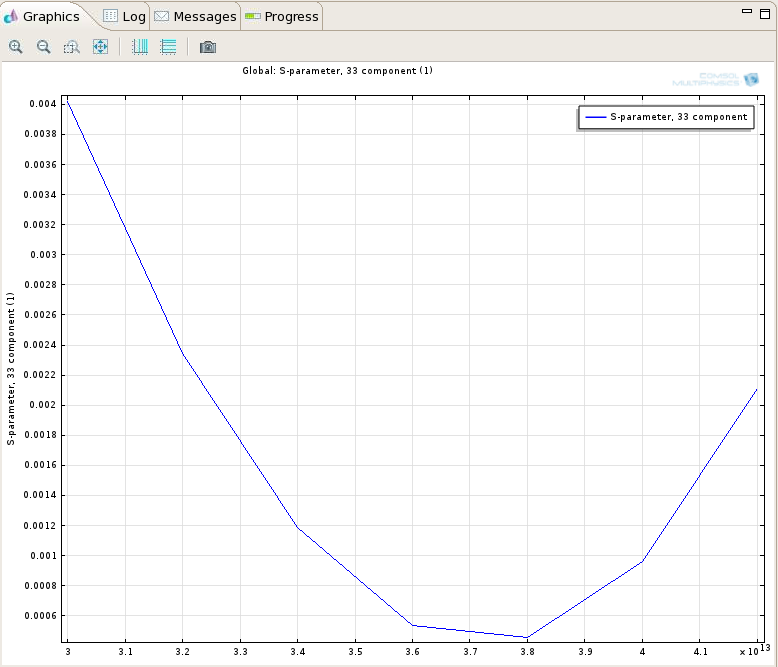Screen dimensions: 778x667
Task: Click the plot title Global: S-parameter
Action: click(337, 71)
